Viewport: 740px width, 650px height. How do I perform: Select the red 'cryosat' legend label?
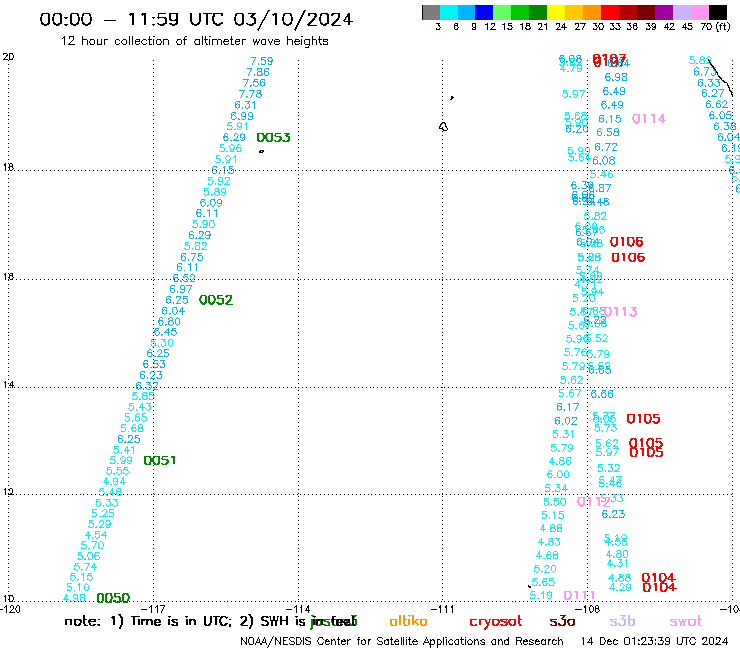pyautogui.click(x=496, y=622)
